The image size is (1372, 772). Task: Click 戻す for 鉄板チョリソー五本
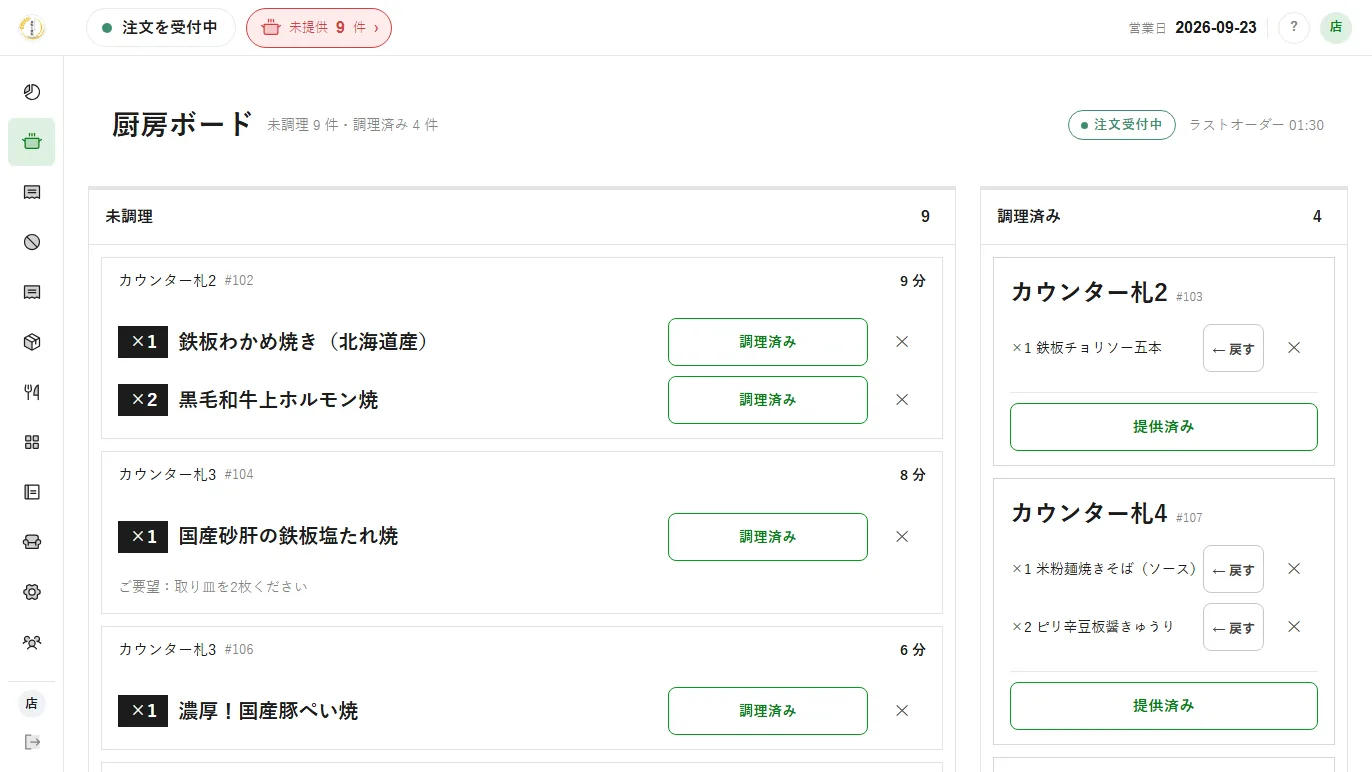pos(1233,348)
